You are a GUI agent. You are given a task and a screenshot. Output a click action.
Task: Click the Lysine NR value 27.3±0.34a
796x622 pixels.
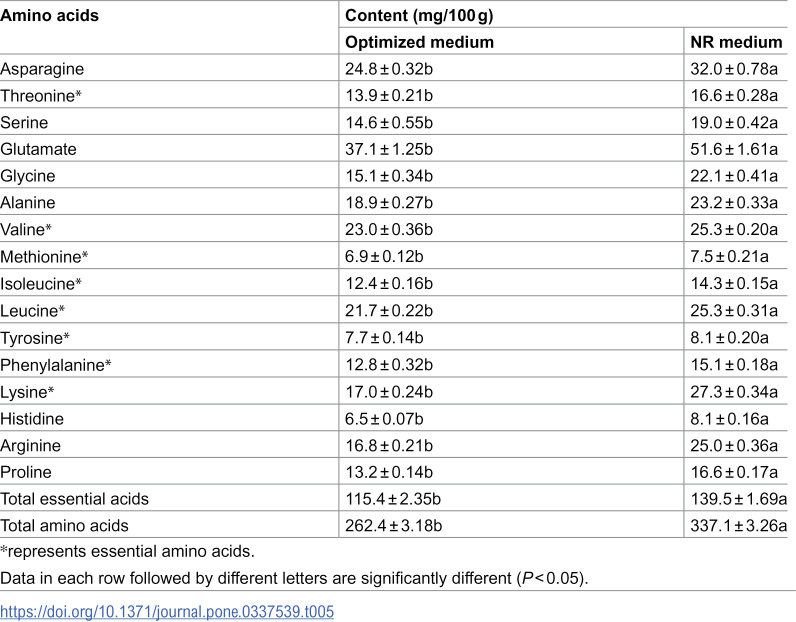click(734, 391)
